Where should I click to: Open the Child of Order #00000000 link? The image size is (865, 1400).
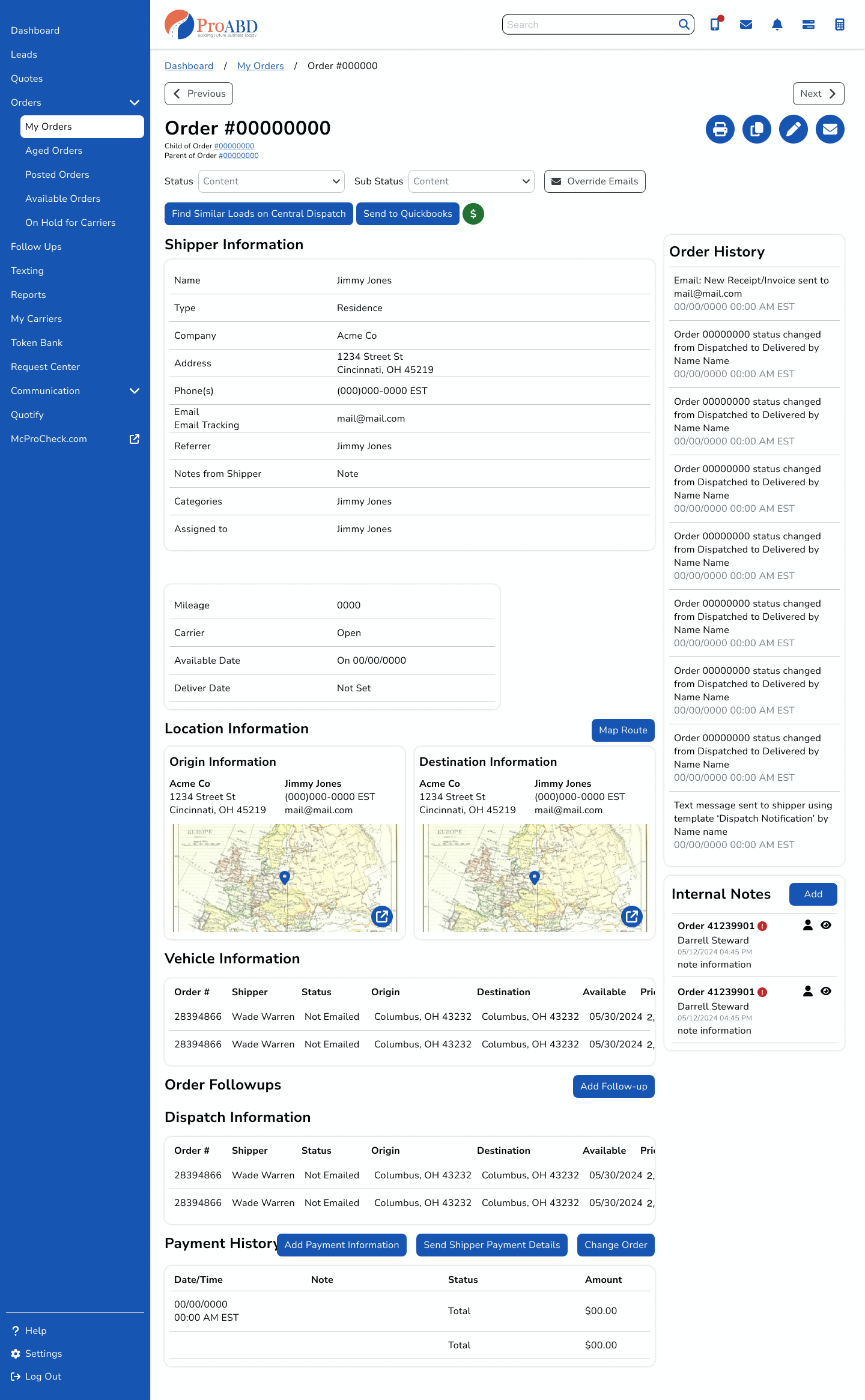click(x=234, y=146)
